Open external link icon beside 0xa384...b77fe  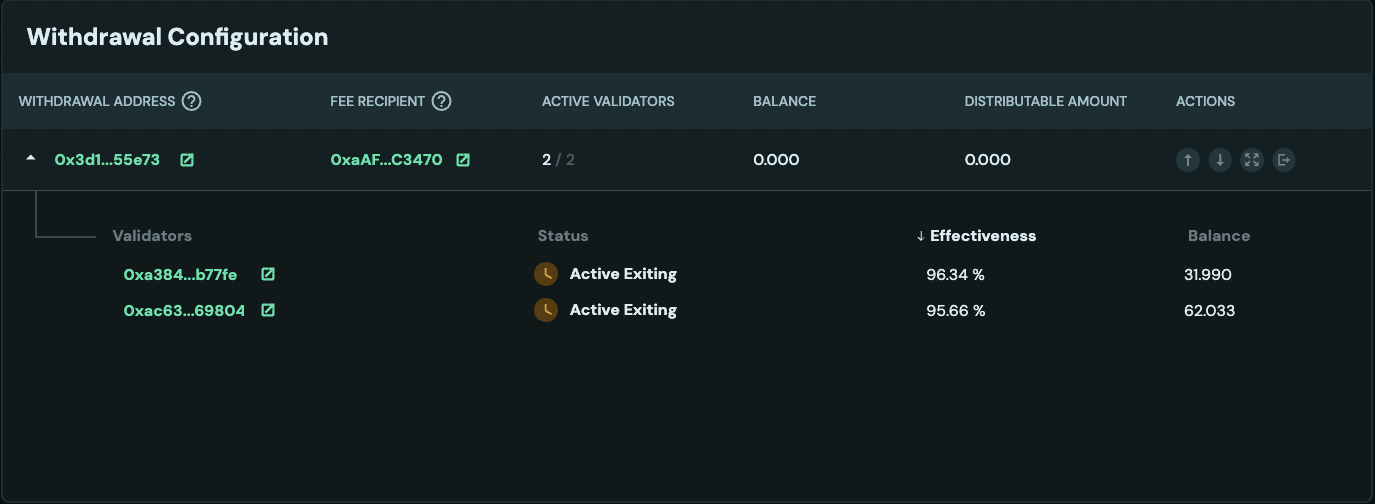coord(268,274)
